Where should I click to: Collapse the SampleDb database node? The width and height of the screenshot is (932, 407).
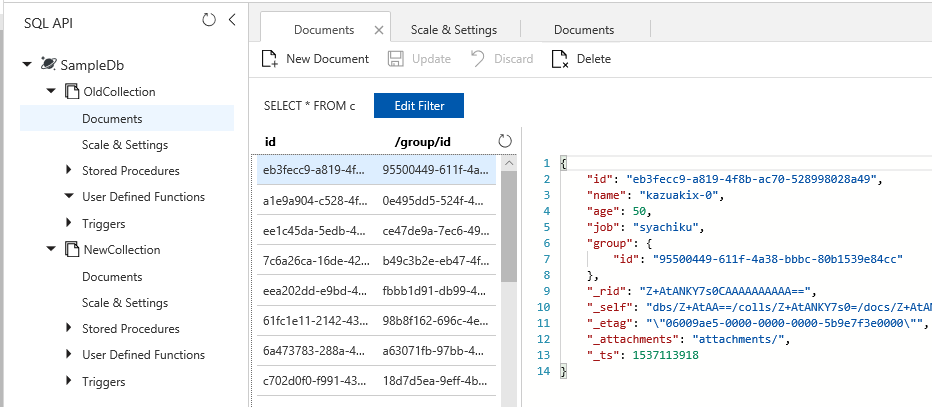tap(27, 64)
